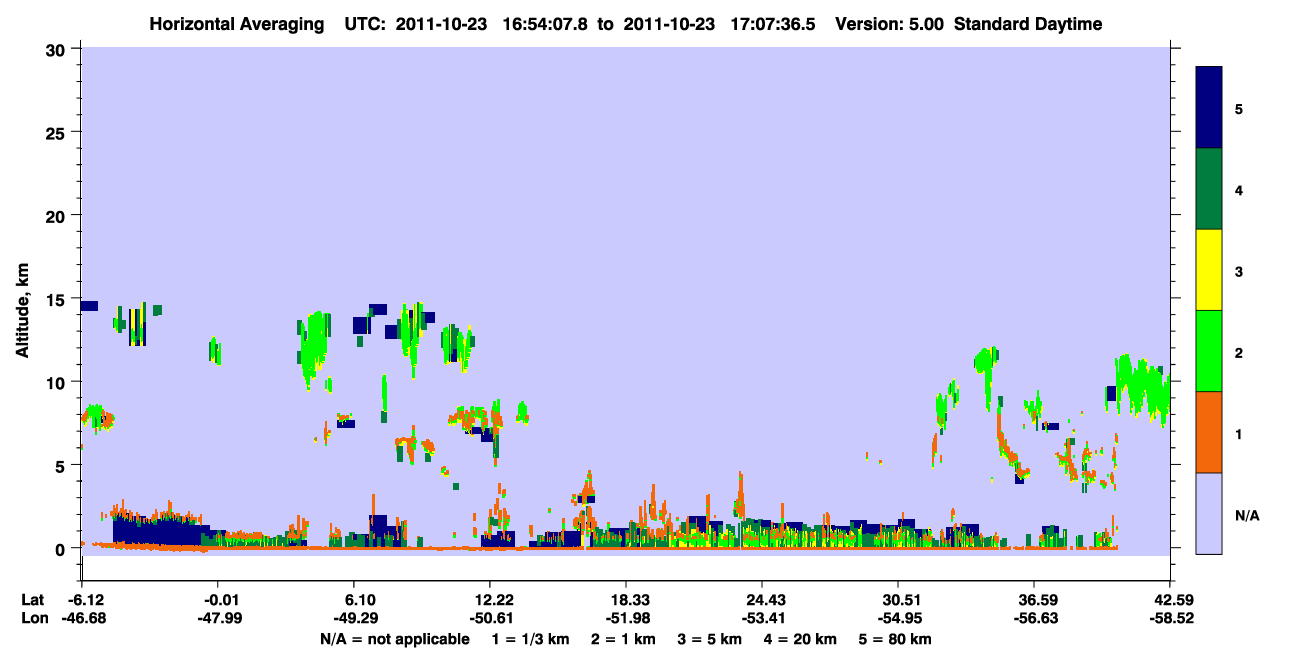This screenshot has height=667, width=1300.
Task: Click the 'Standard Daytime' label
Action: pyautogui.click(x=1028, y=24)
